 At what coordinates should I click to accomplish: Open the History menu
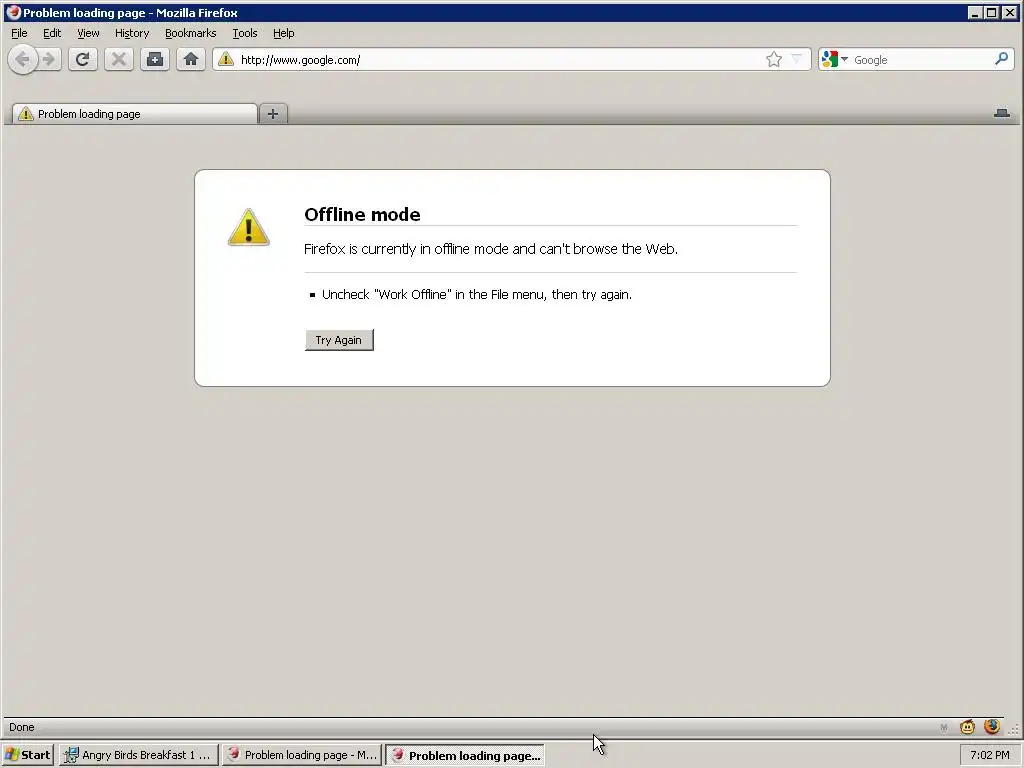click(x=132, y=33)
